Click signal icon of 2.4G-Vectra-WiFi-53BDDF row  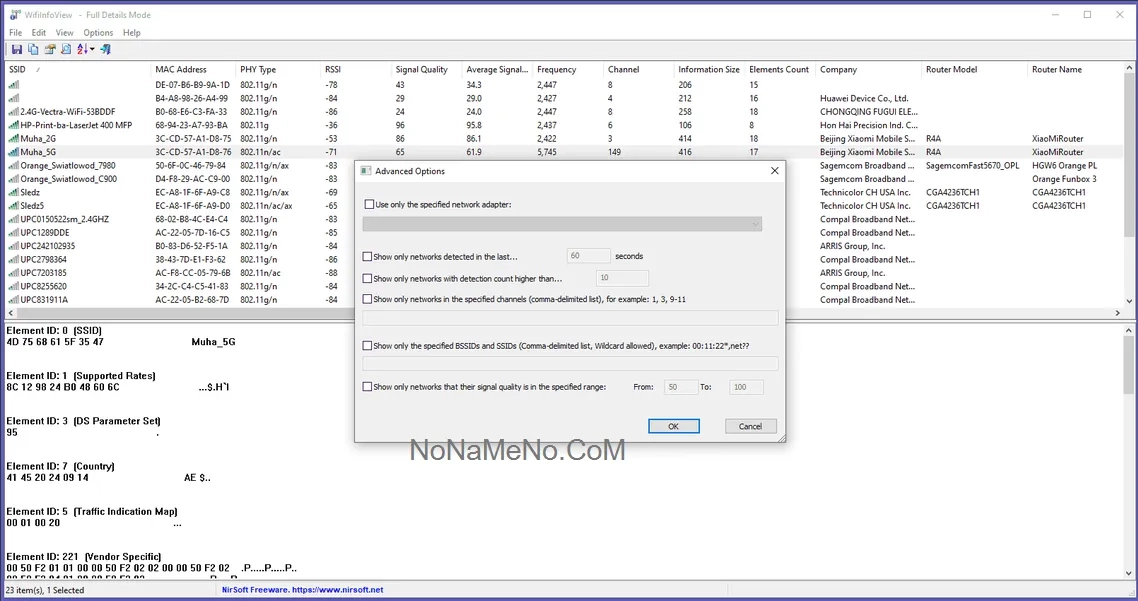pos(14,112)
